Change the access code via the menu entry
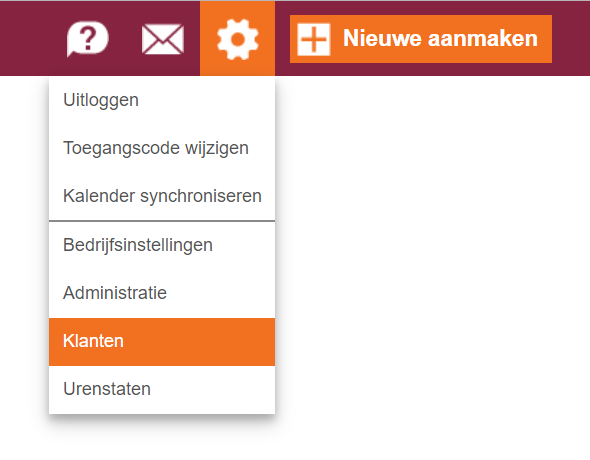Screen dimensions: 590x460 pos(162,148)
